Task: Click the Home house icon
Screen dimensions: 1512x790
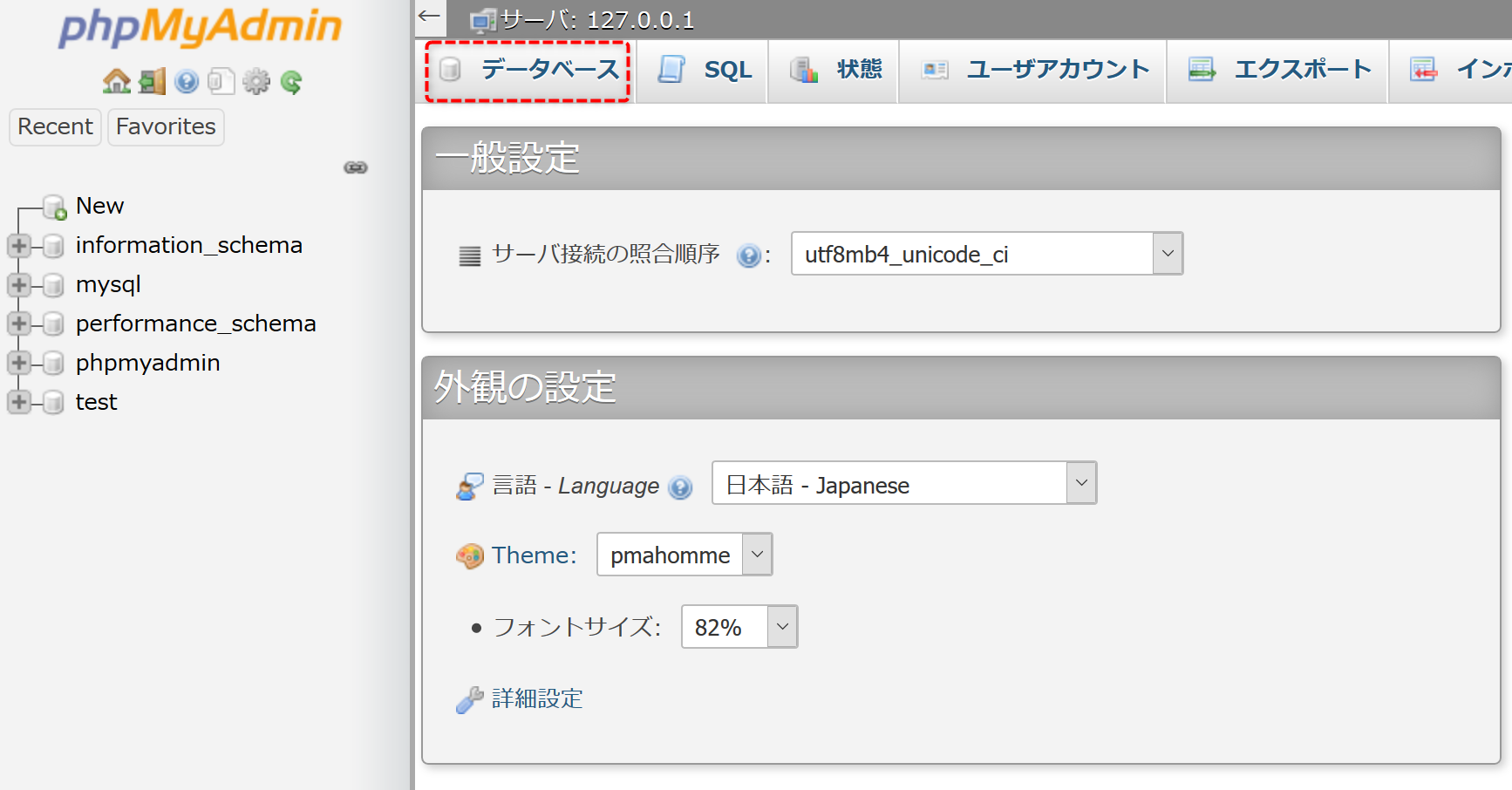Action: click(117, 82)
